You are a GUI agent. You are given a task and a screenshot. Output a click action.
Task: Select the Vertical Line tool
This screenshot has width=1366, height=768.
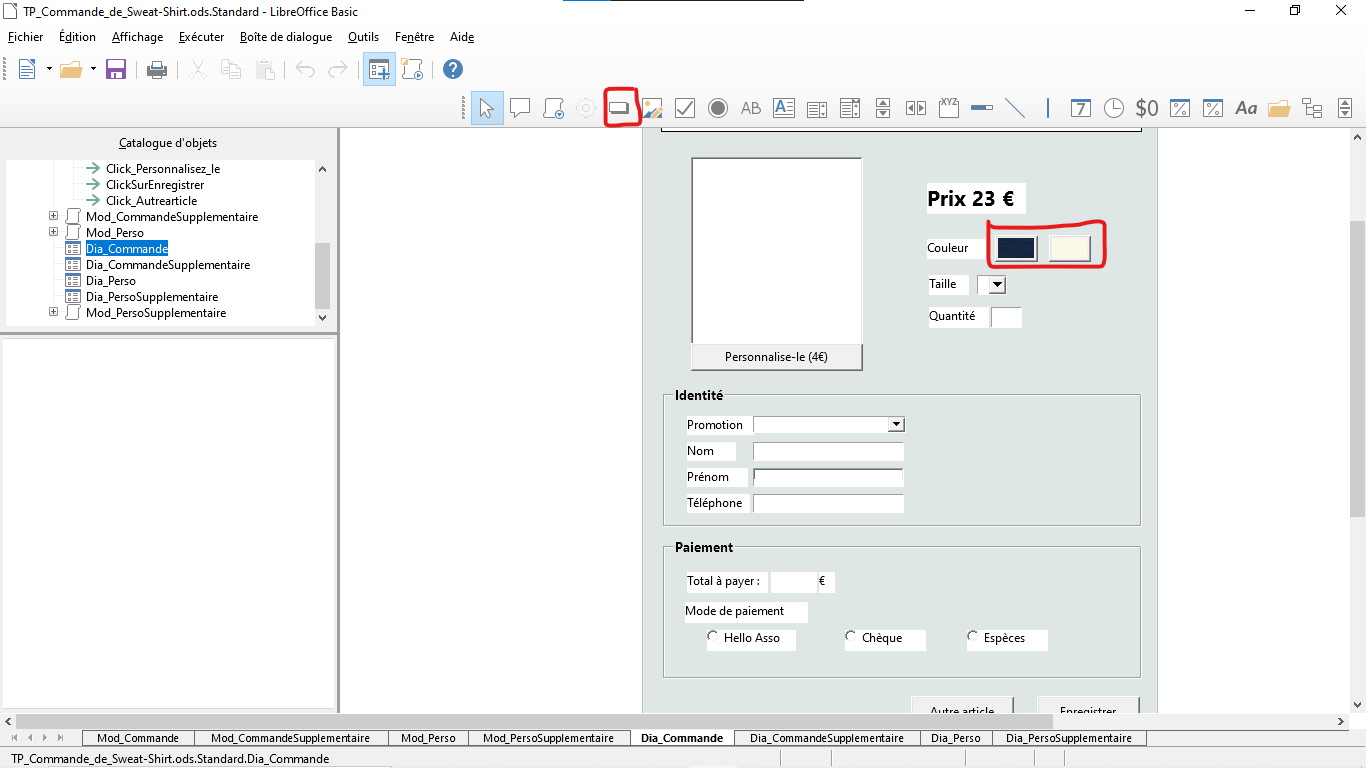click(1048, 108)
